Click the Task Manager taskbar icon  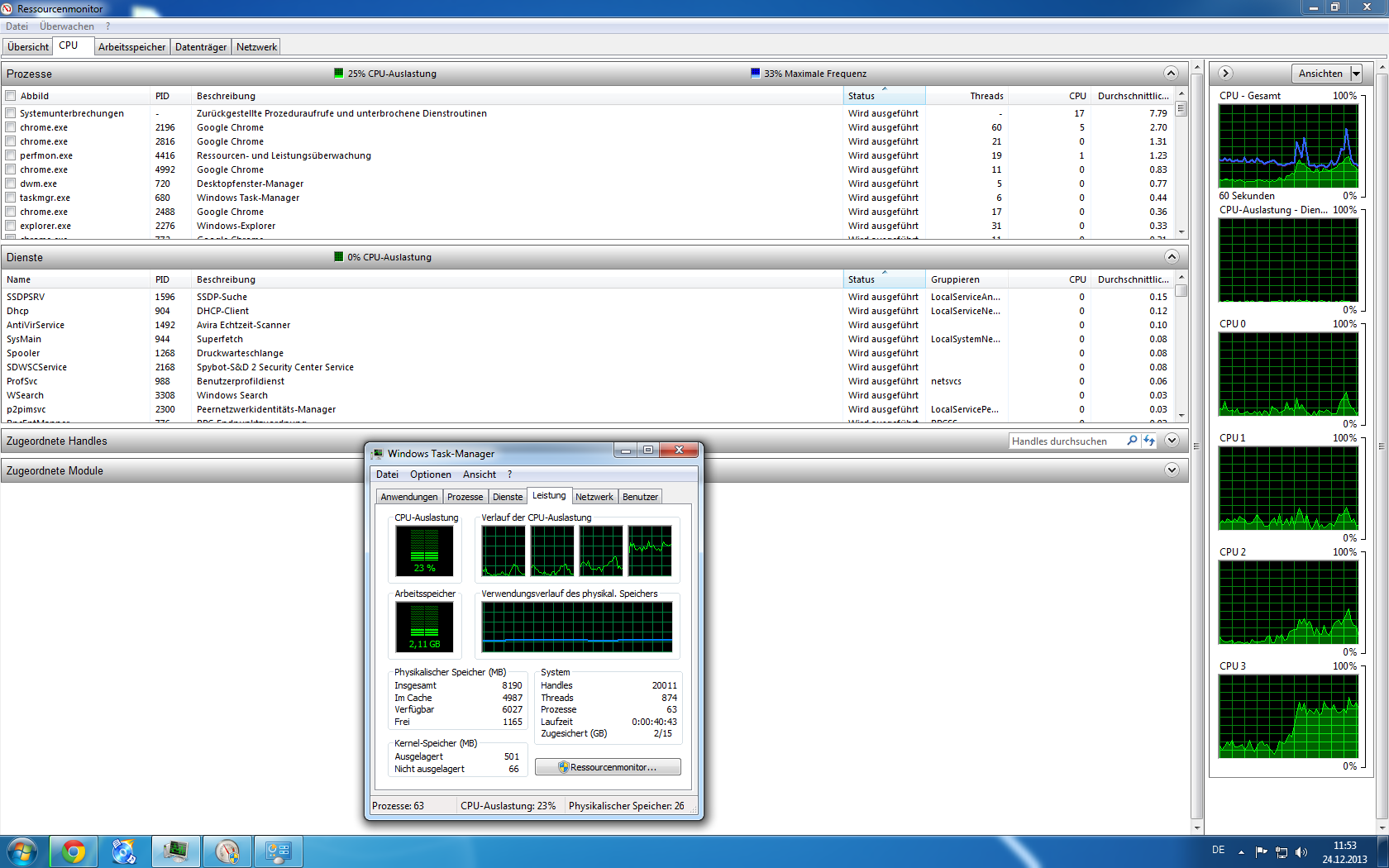point(175,851)
